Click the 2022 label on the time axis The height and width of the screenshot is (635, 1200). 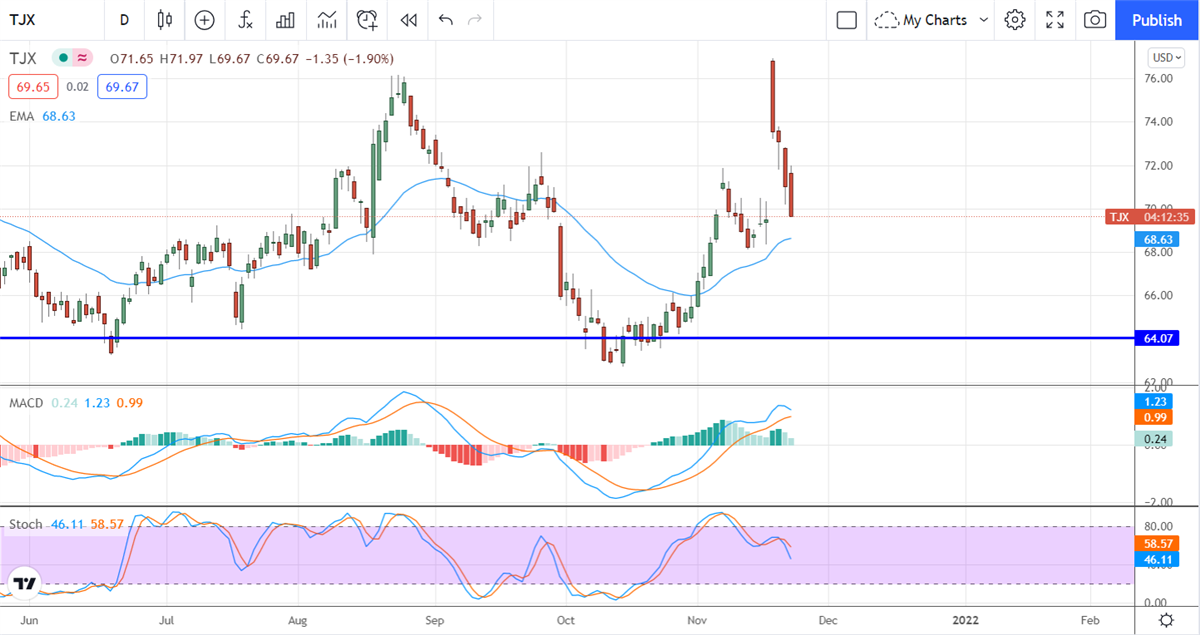coord(965,620)
